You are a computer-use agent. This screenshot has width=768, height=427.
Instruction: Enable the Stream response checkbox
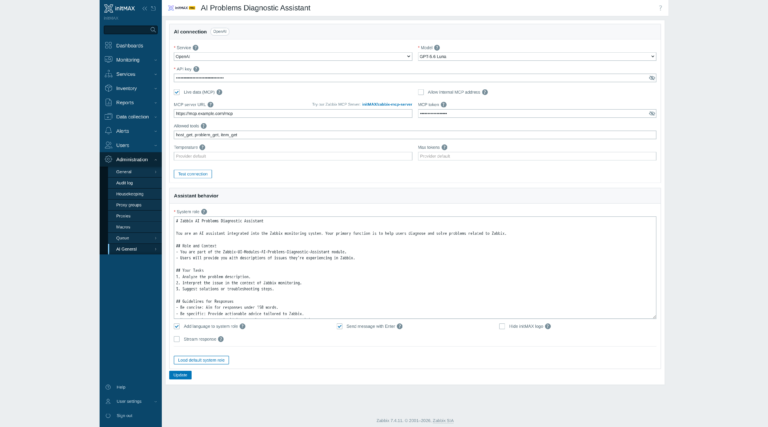(x=177, y=339)
